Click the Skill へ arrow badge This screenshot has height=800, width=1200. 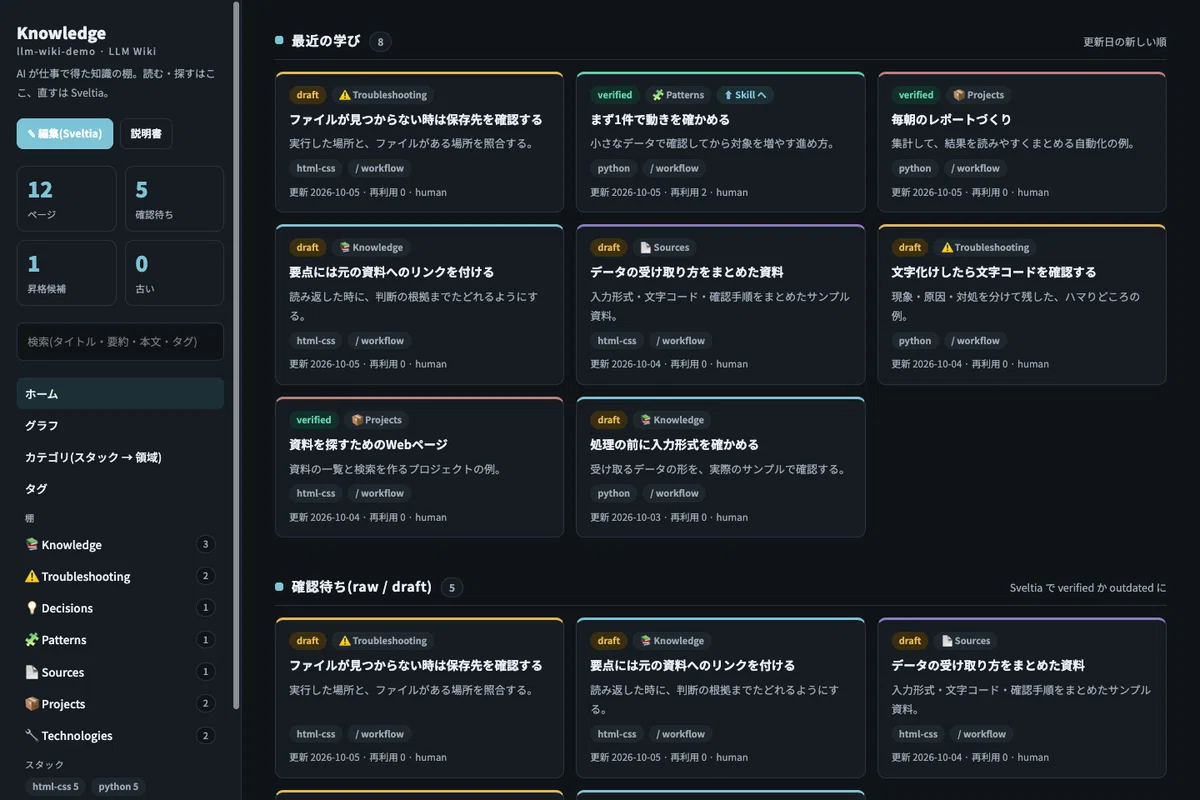coord(745,95)
